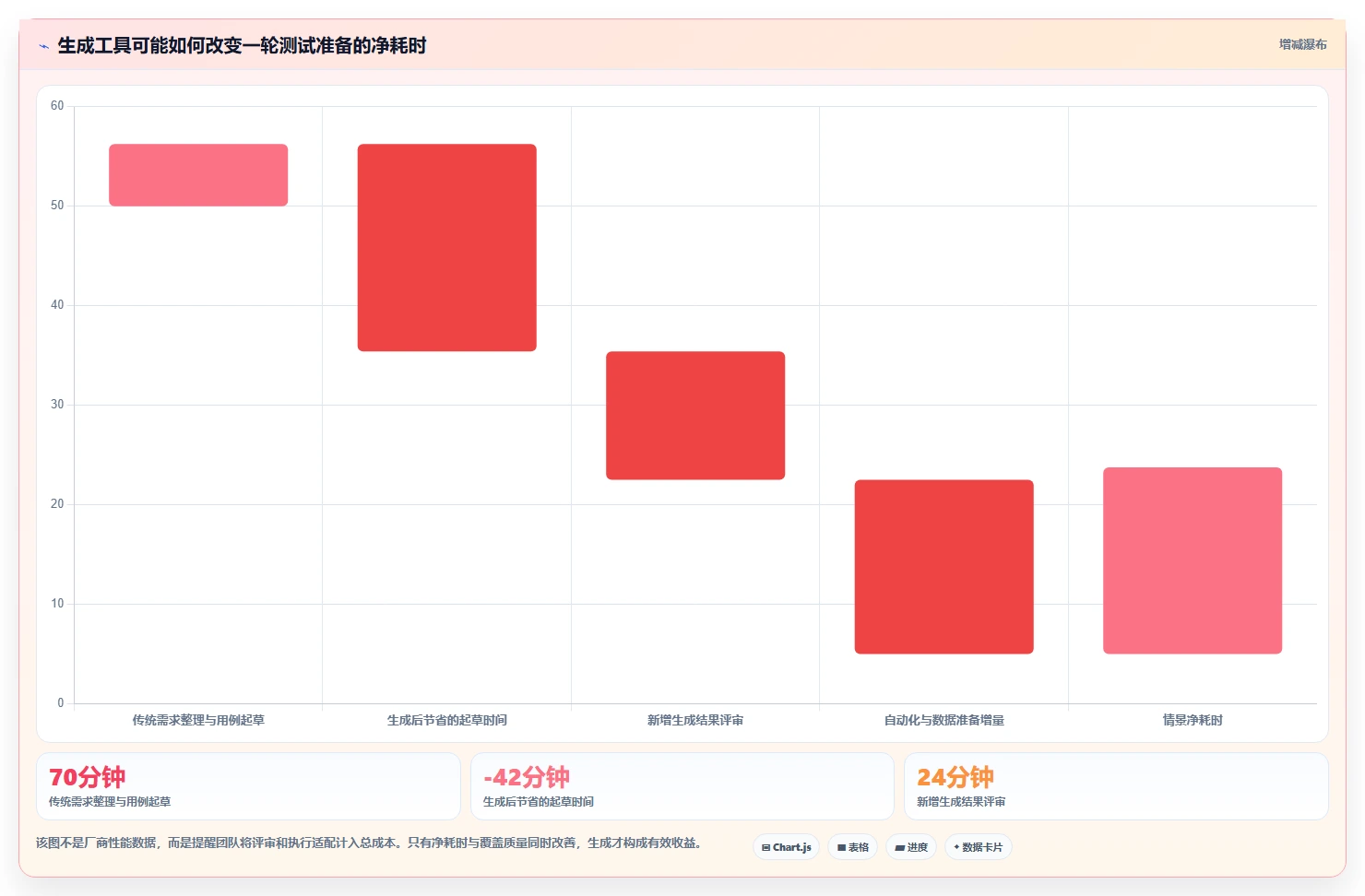Click y-axis value 50
This screenshot has height=896, width=1365.
coord(57,206)
